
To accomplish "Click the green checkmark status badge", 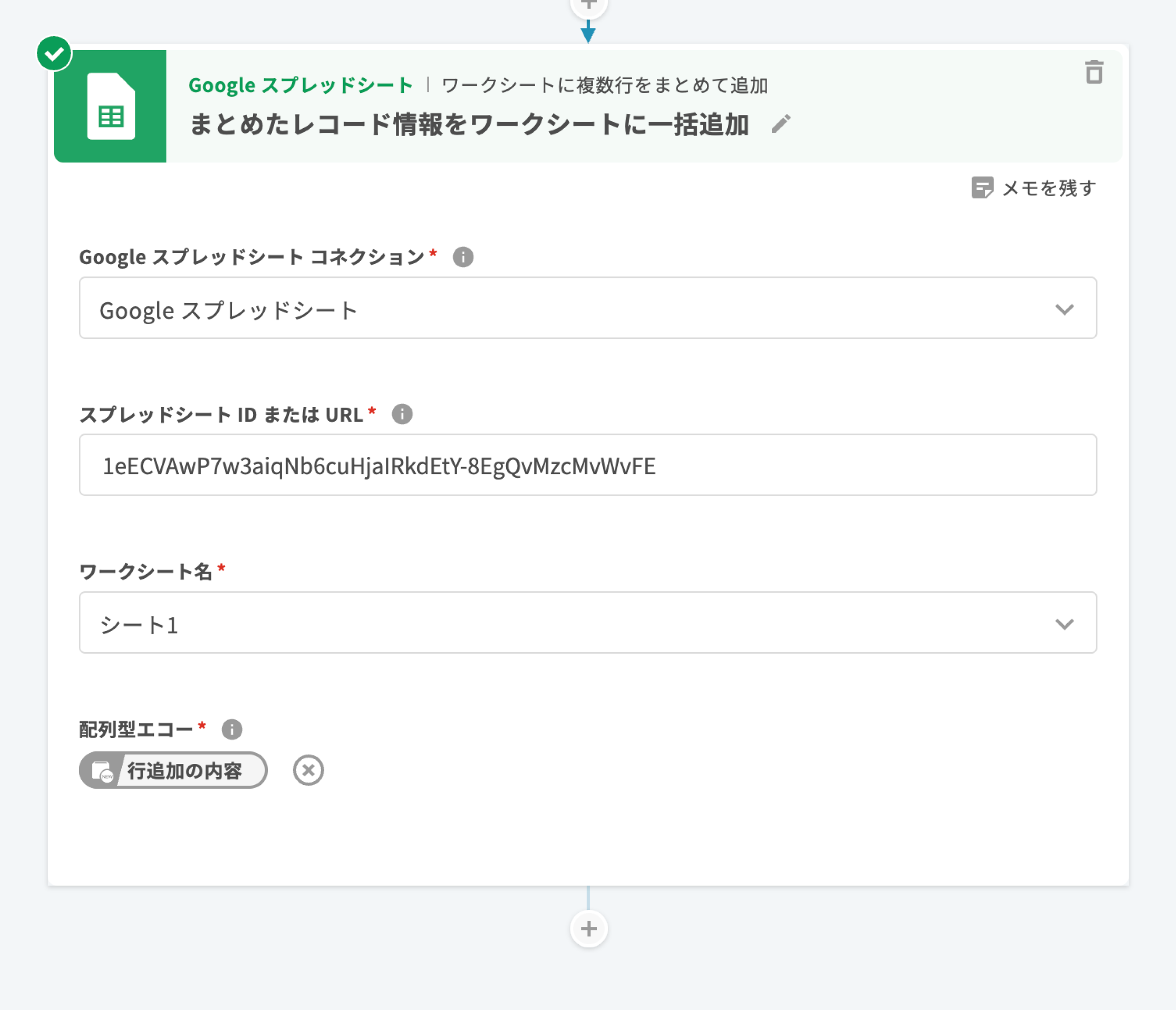I will click(x=54, y=54).
